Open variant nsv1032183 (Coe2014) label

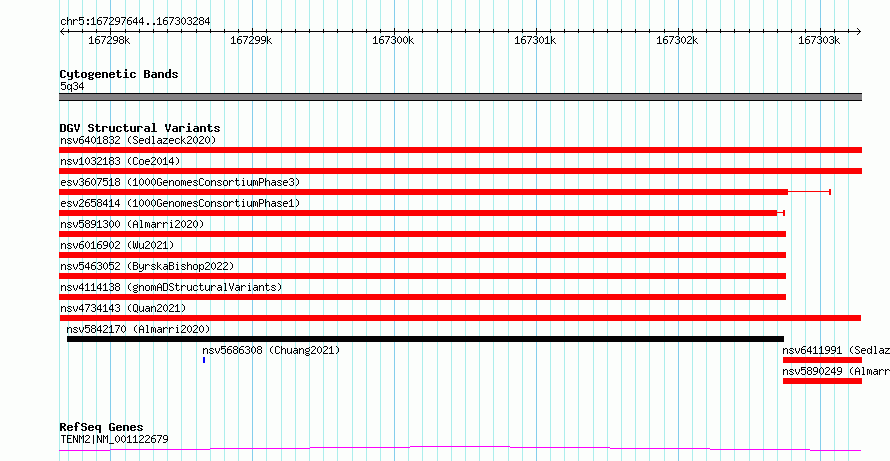point(120,161)
